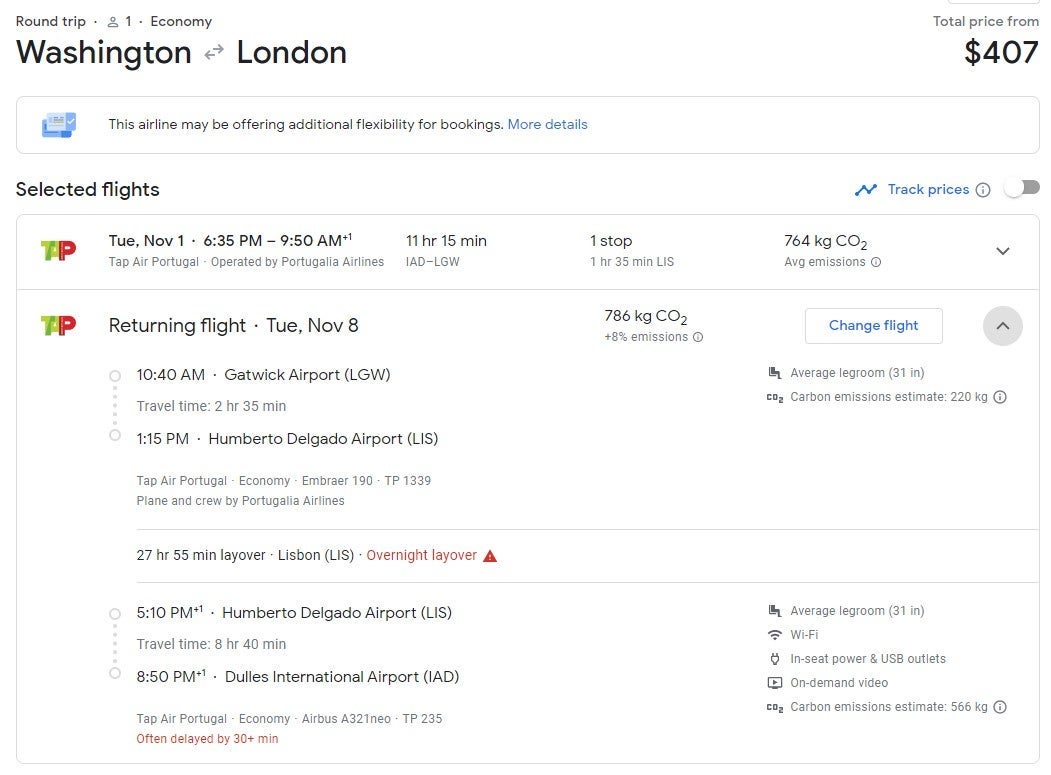
Task: Click the Change flight button
Action: click(x=873, y=326)
